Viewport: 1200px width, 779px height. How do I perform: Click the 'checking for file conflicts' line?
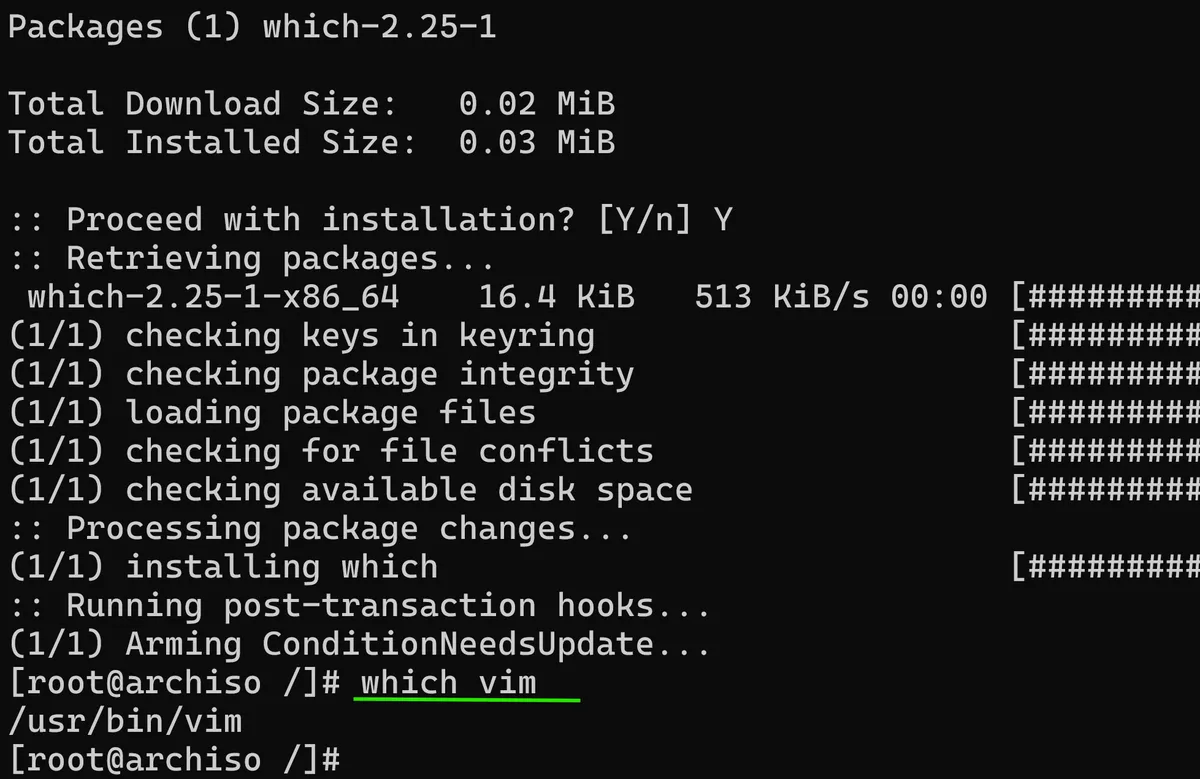pos(331,451)
